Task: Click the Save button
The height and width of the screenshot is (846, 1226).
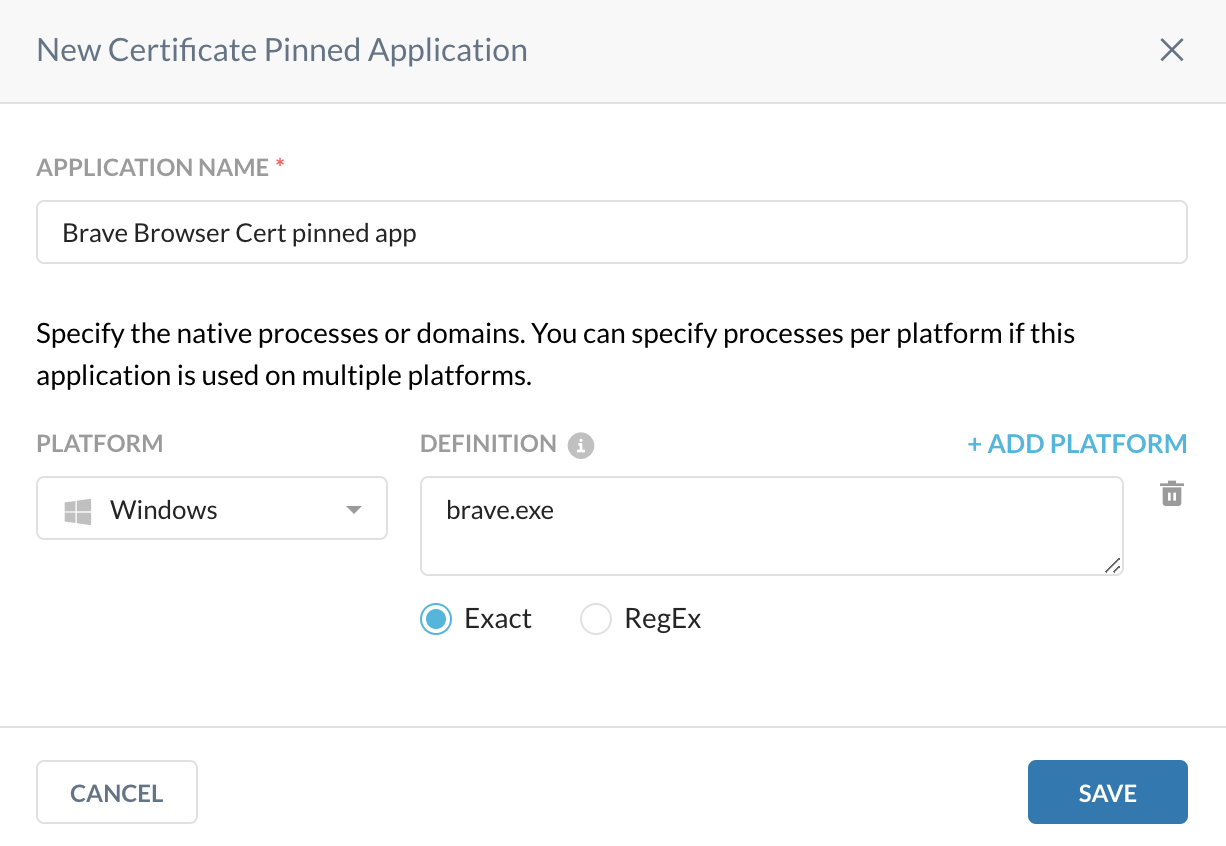Action: (1108, 792)
